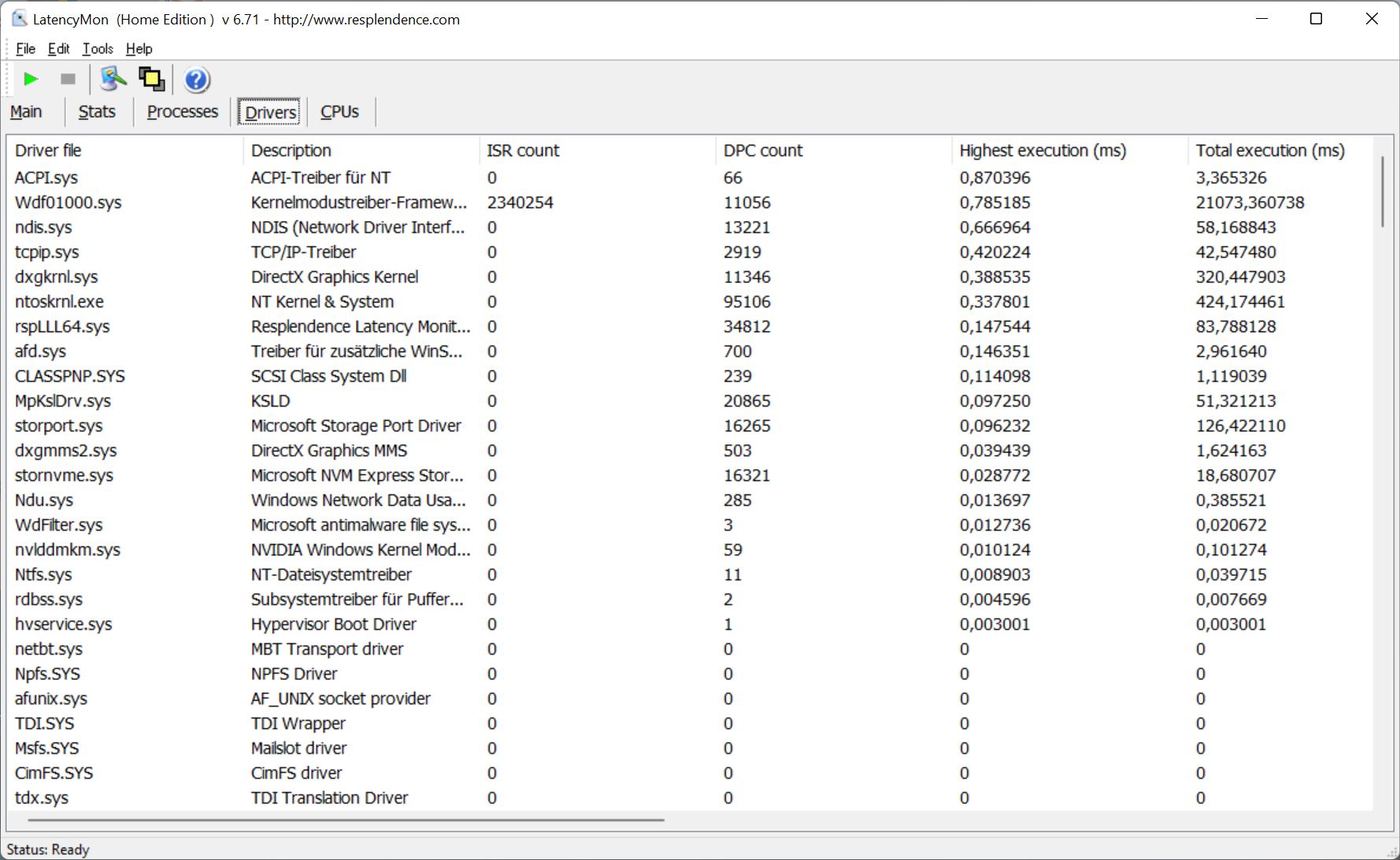
Task: Start latency monitoring with green play icon
Action: click(31, 79)
